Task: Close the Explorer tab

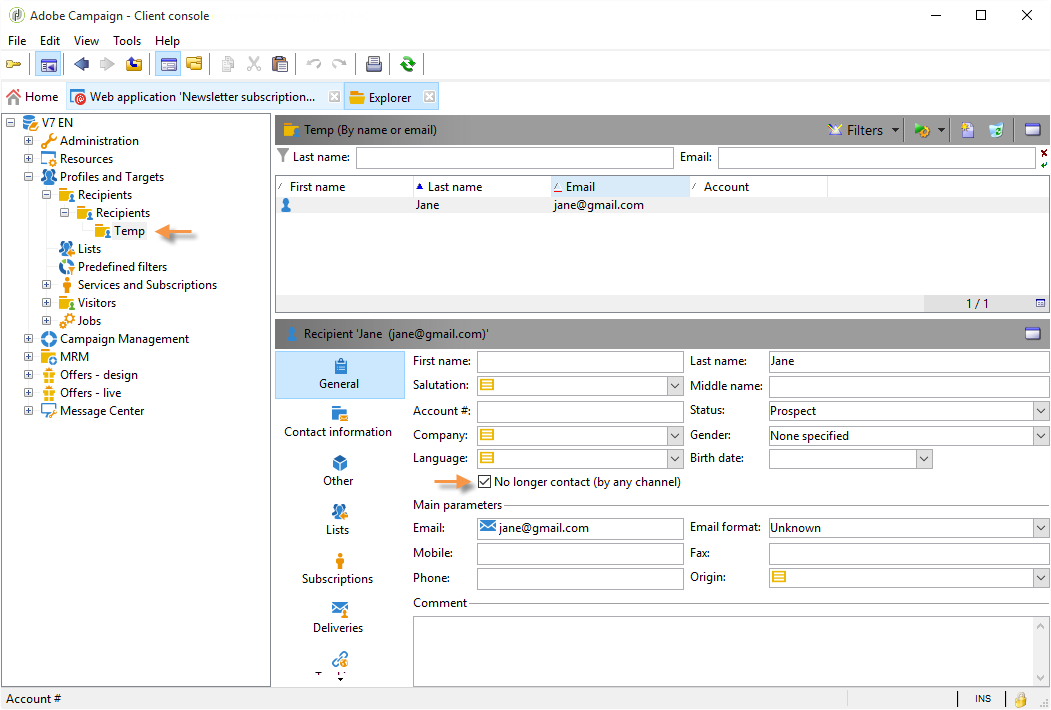Action: tap(430, 97)
